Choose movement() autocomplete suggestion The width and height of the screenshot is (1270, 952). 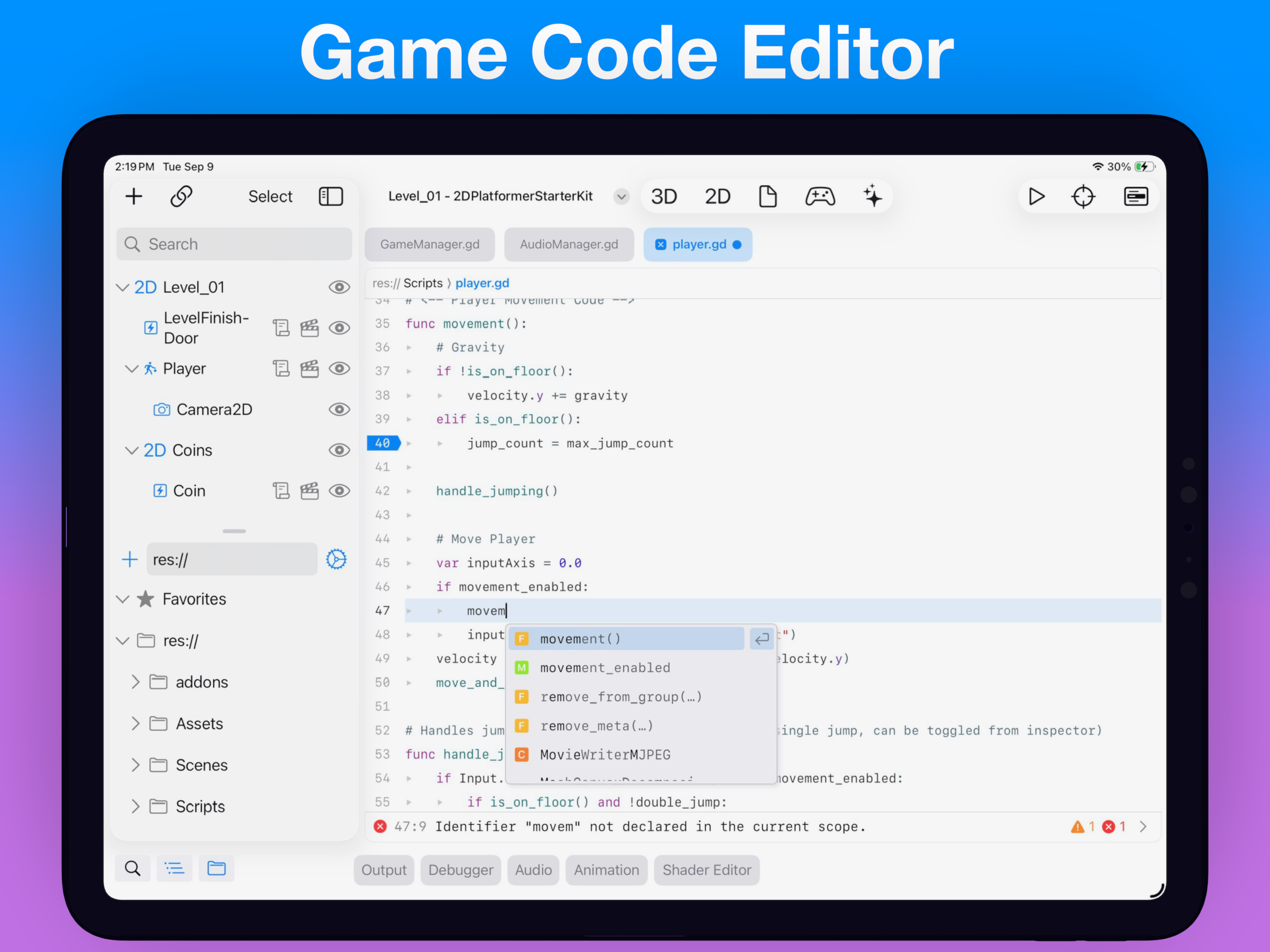[626, 639]
